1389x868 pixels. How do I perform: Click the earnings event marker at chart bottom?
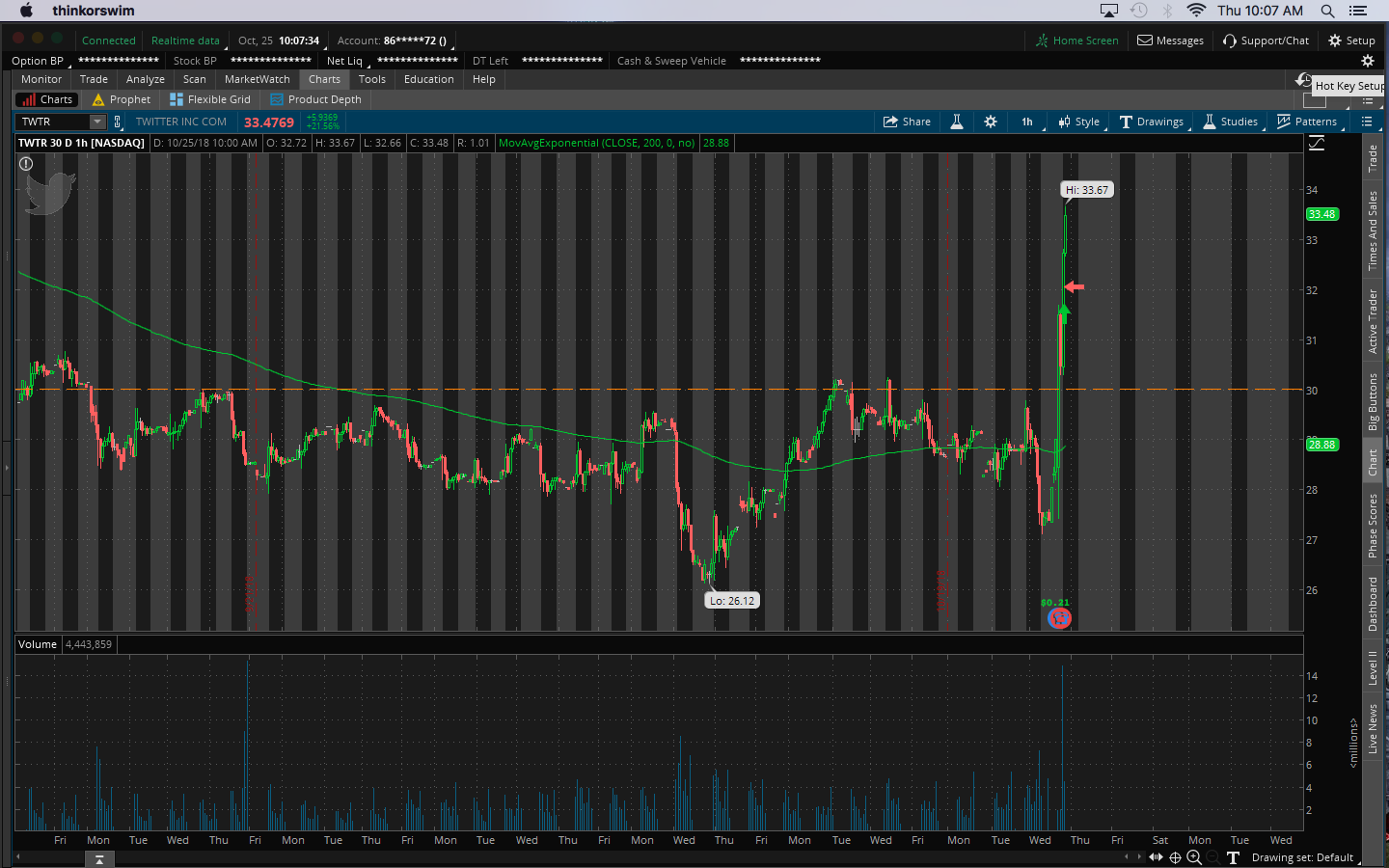tap(1059, 618)
